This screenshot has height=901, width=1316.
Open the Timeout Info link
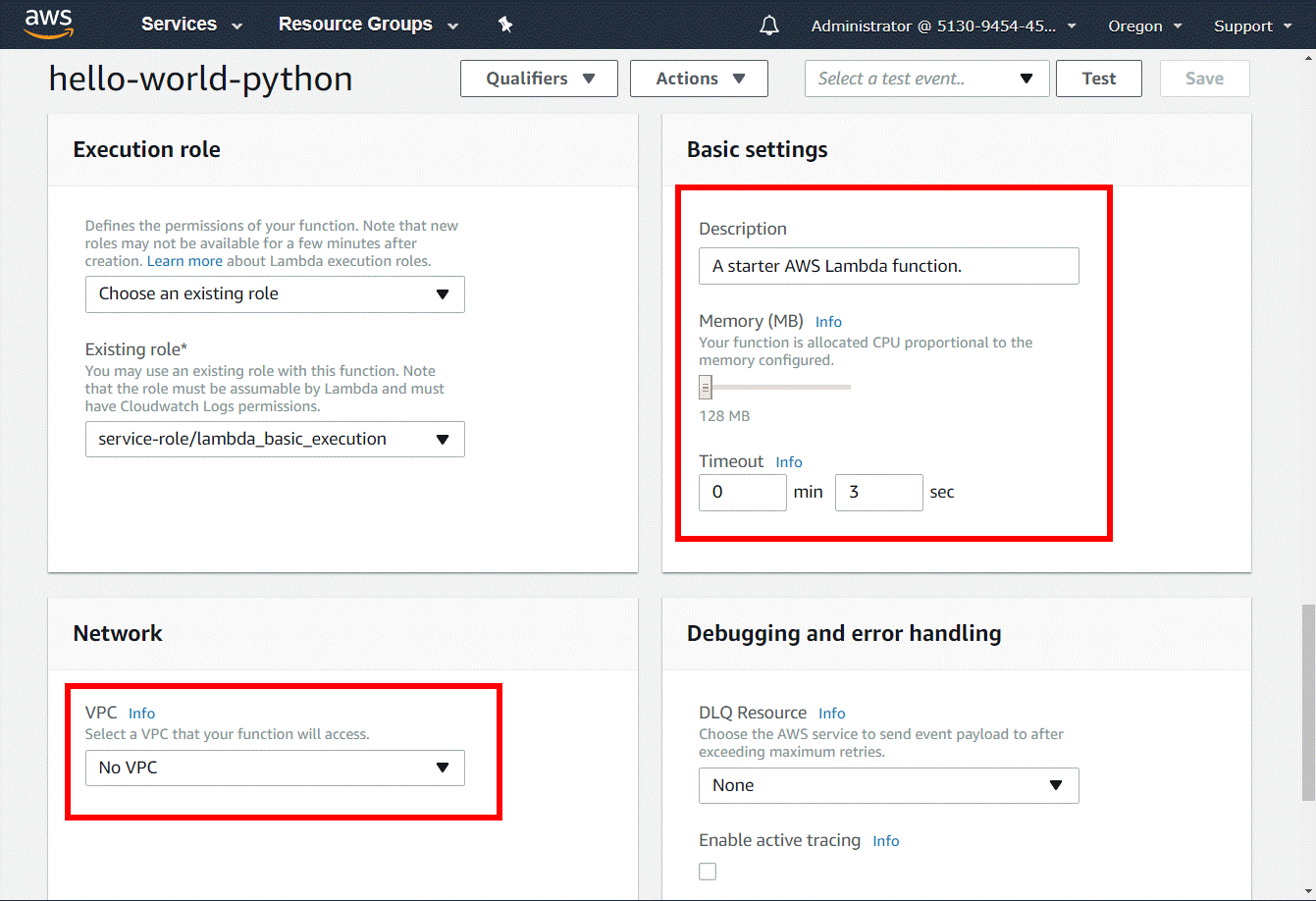(789, 462)
